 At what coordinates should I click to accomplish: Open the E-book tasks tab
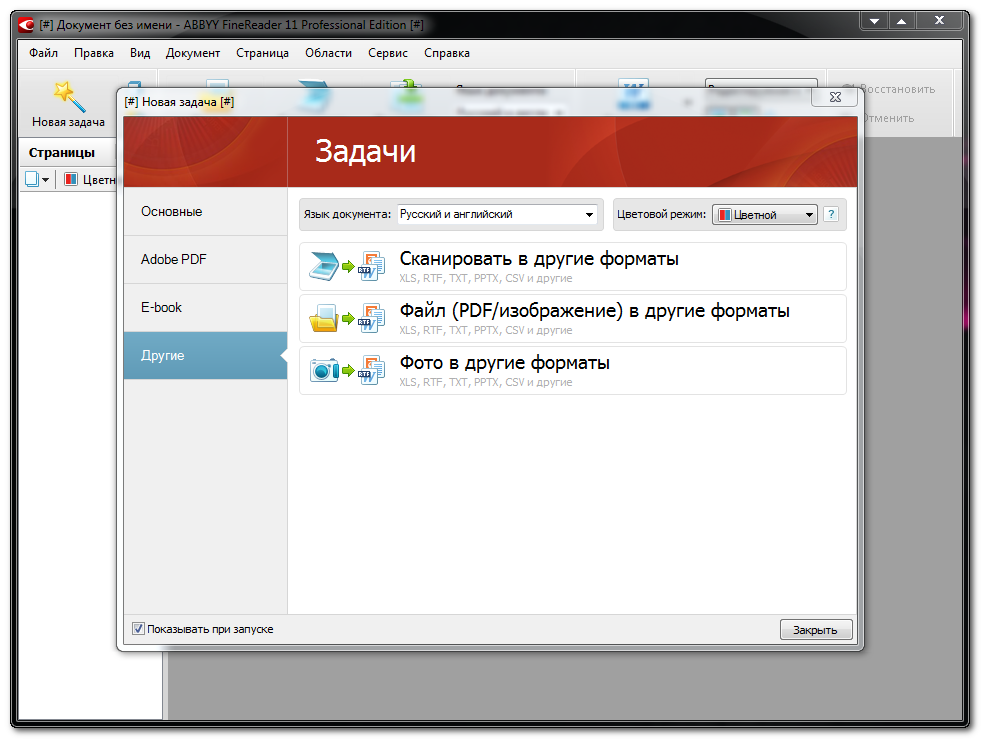coord(162,307)
